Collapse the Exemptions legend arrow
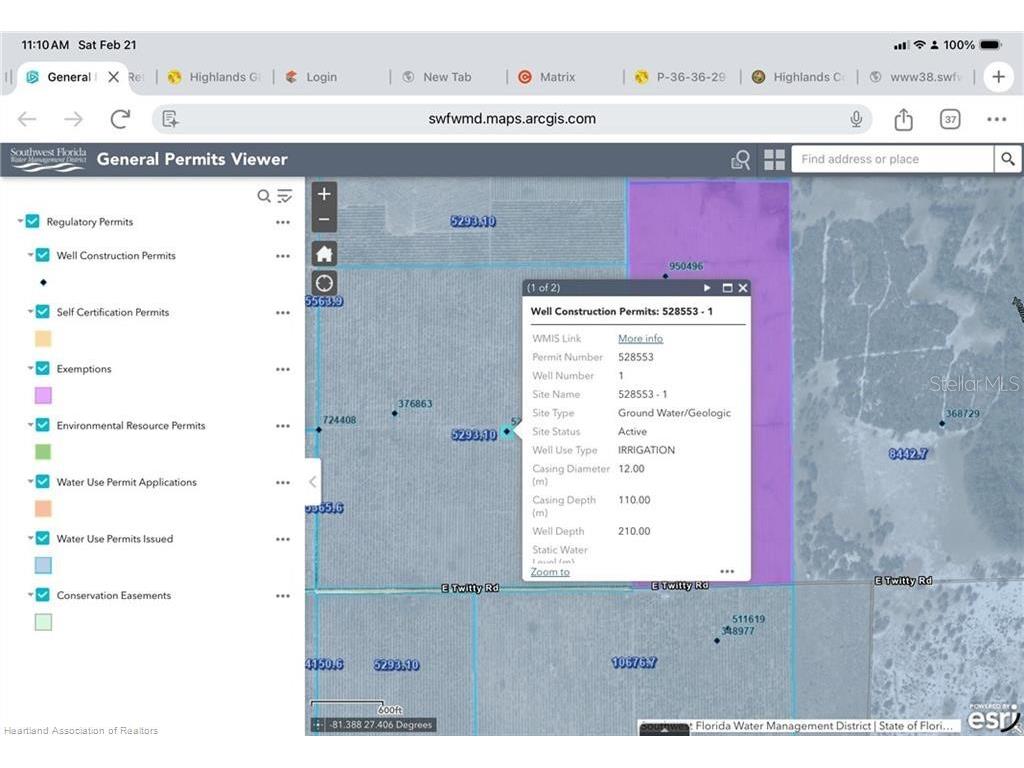Image resolution: width=1024 pixels, height=768 pixels. coord(30,368)
